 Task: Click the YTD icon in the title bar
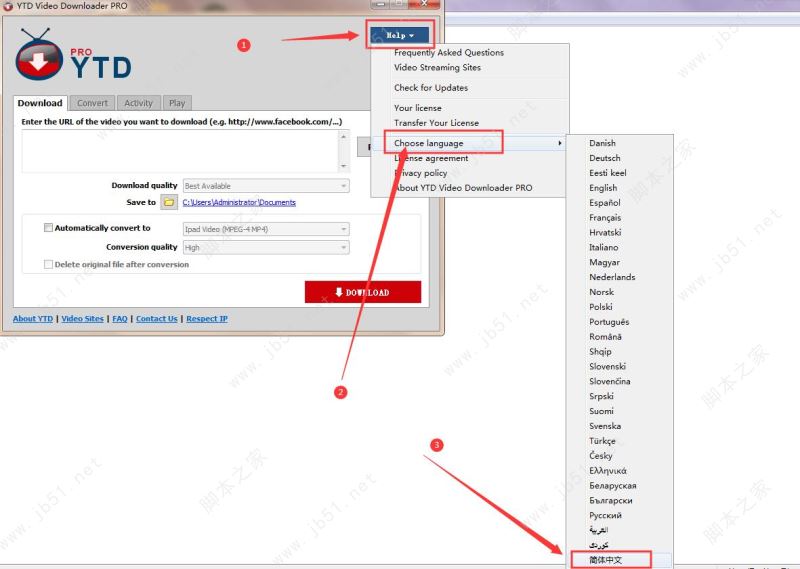coord(7,6)
